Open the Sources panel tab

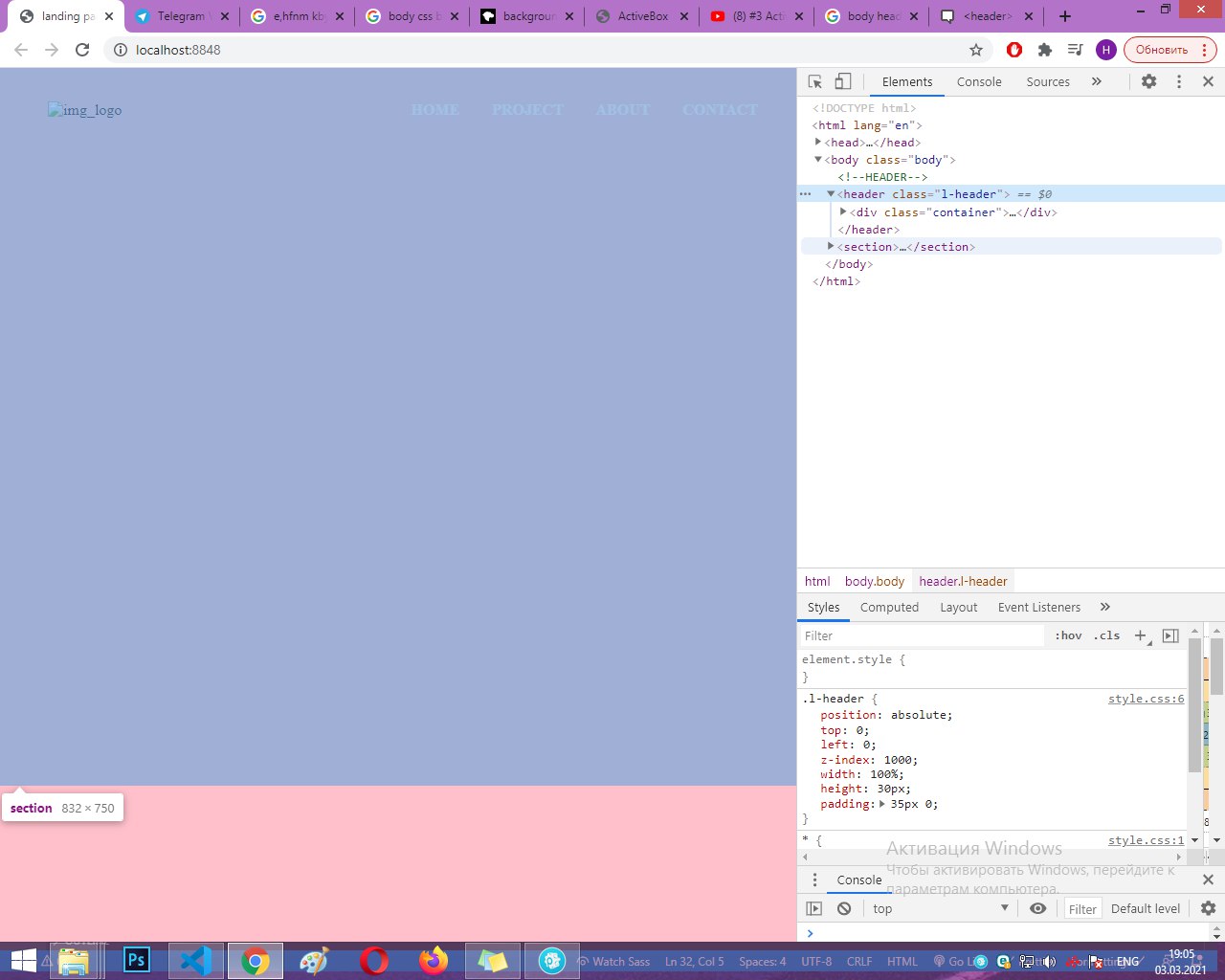pos(1048,82)
